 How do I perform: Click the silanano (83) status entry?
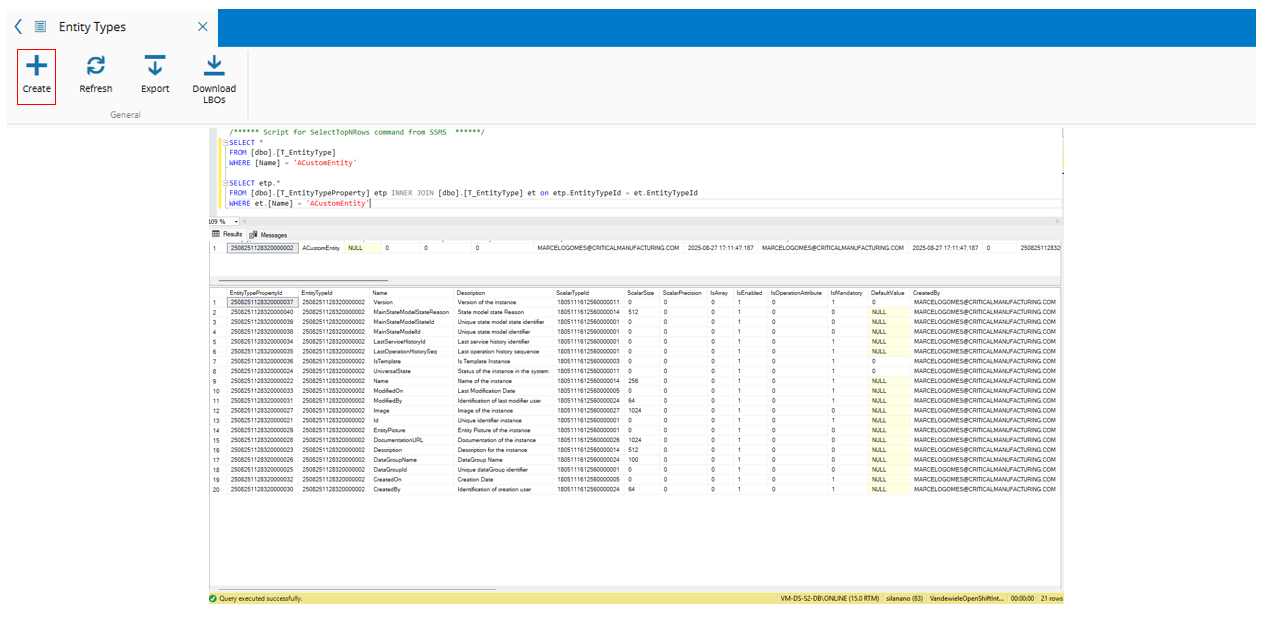[904, 598]
